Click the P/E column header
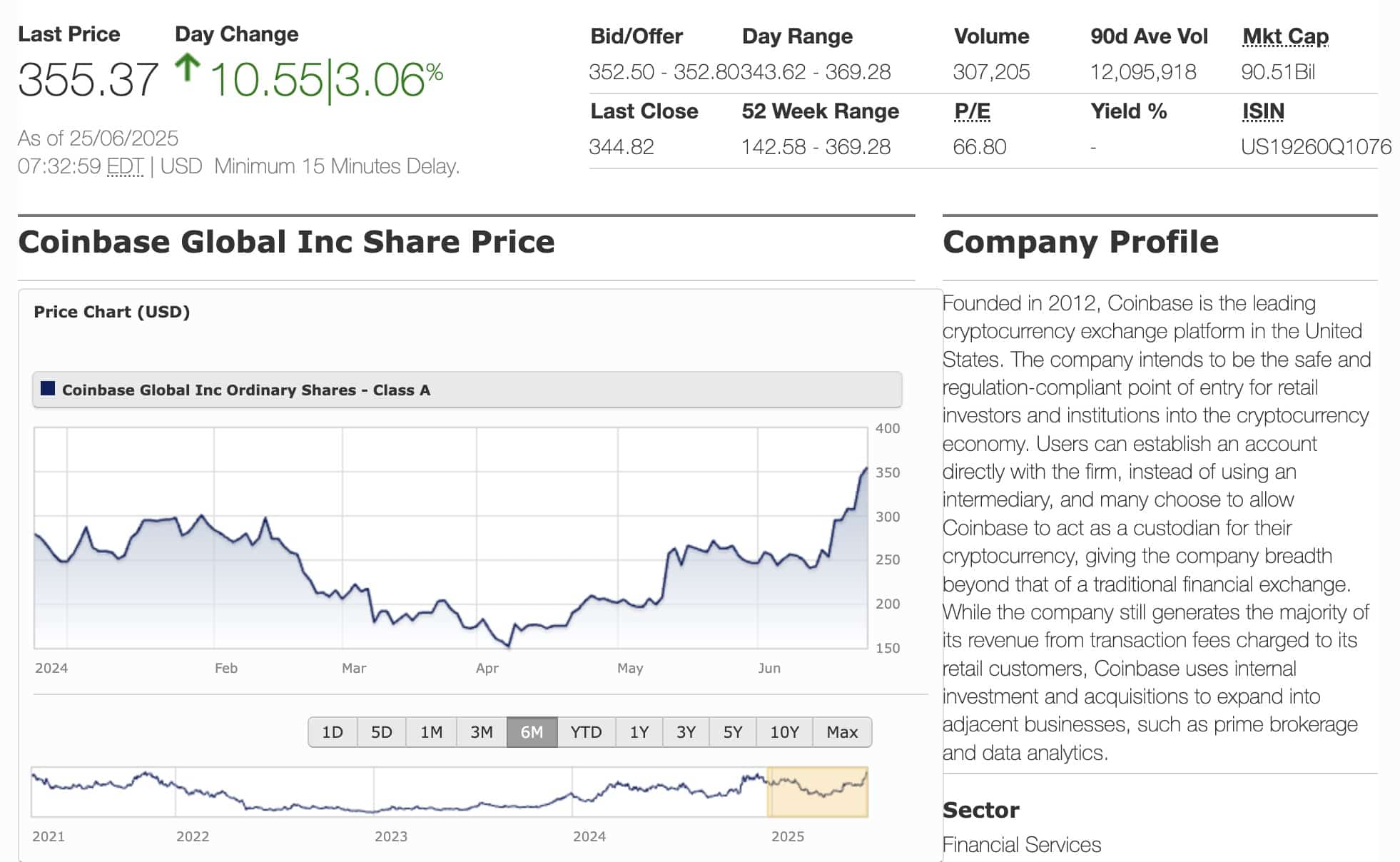This screenshot has width=1400, height=862. coord(972,111)
